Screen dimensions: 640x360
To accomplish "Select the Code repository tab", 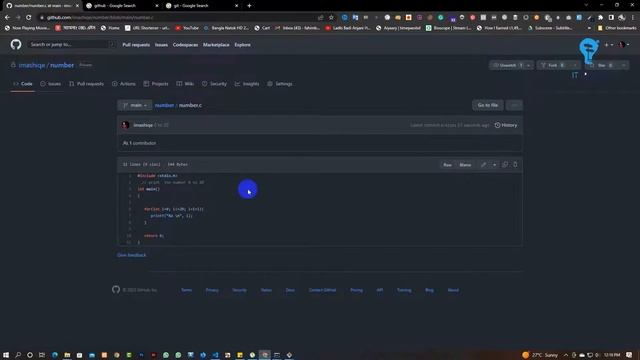I will click(22, 84).
